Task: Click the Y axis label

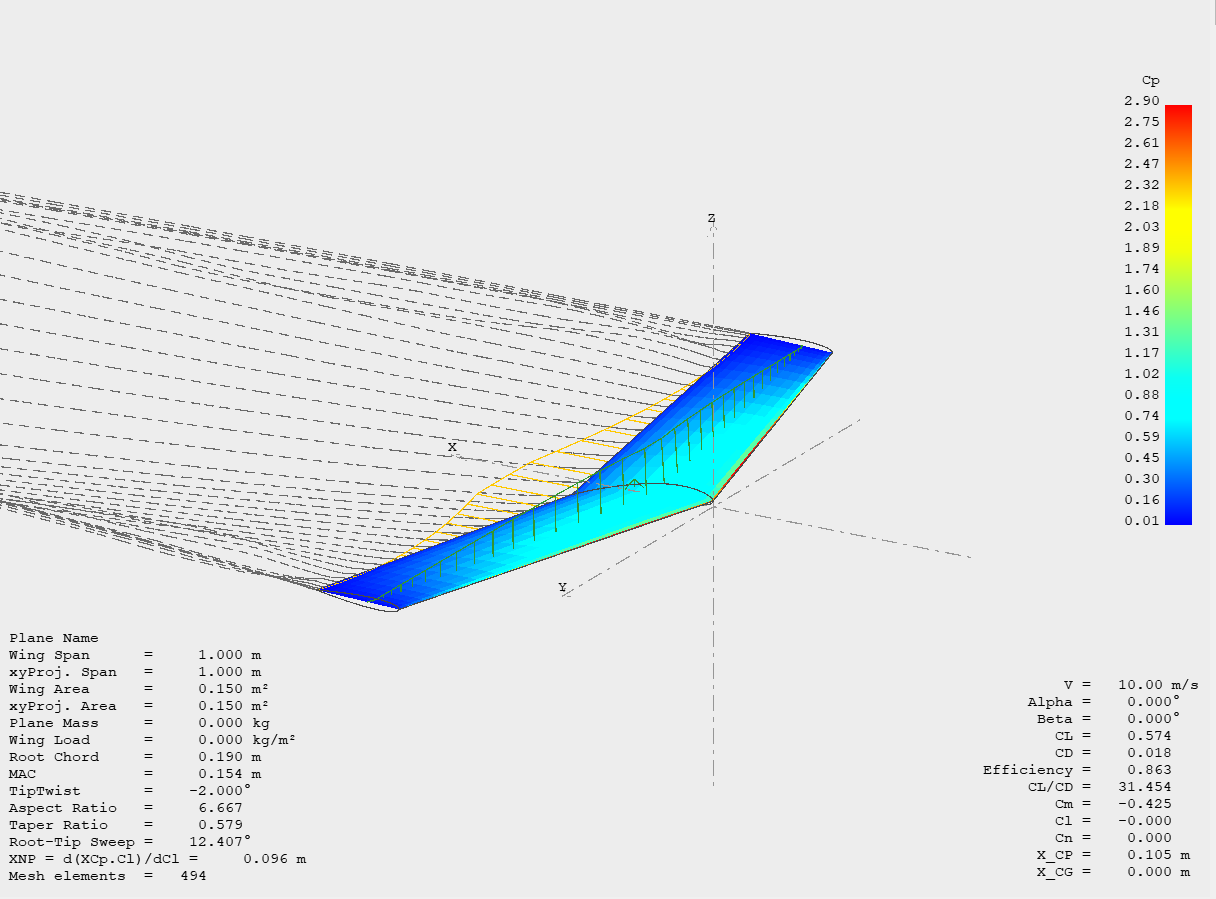Action: [x=562, y=587]
